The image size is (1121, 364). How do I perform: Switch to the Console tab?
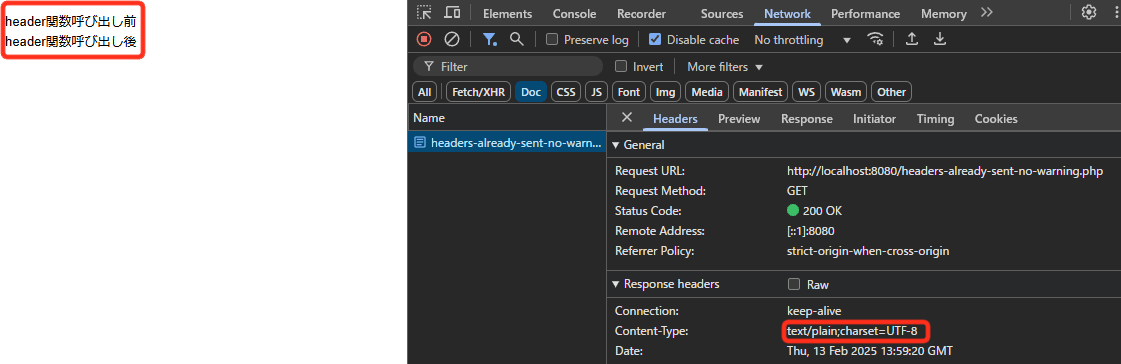(574, 14)
